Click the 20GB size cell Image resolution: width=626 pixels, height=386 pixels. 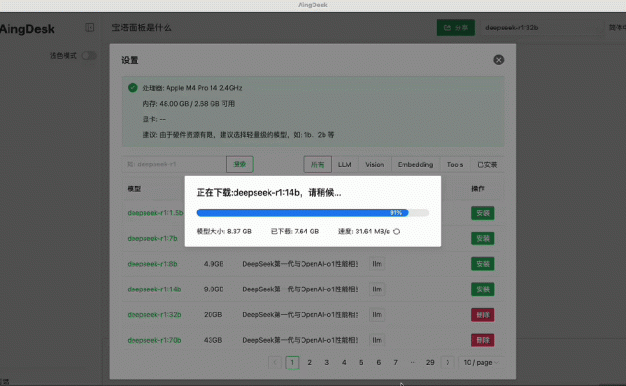point(213,315)
